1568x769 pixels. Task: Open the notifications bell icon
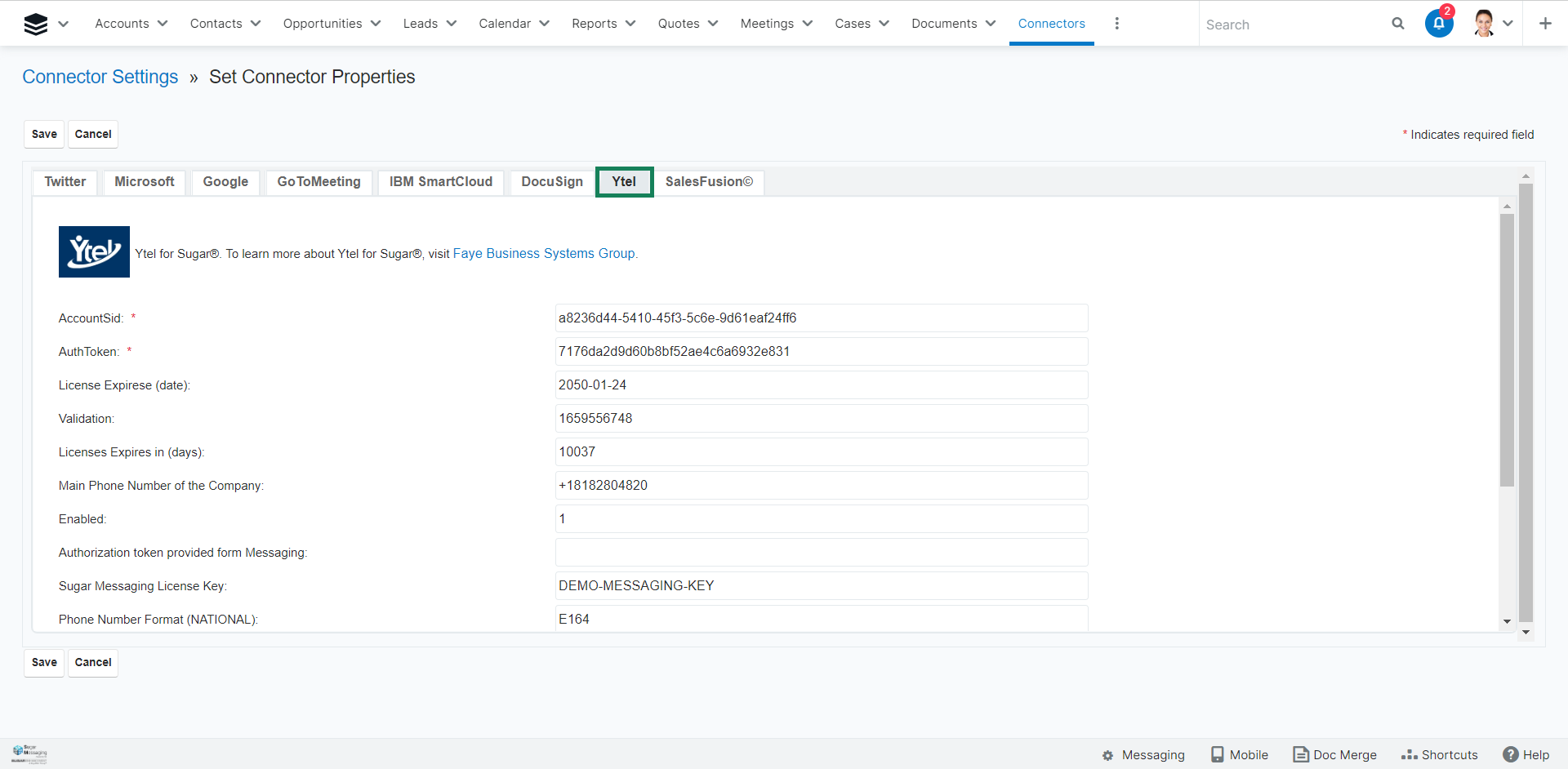point(1439,24)
